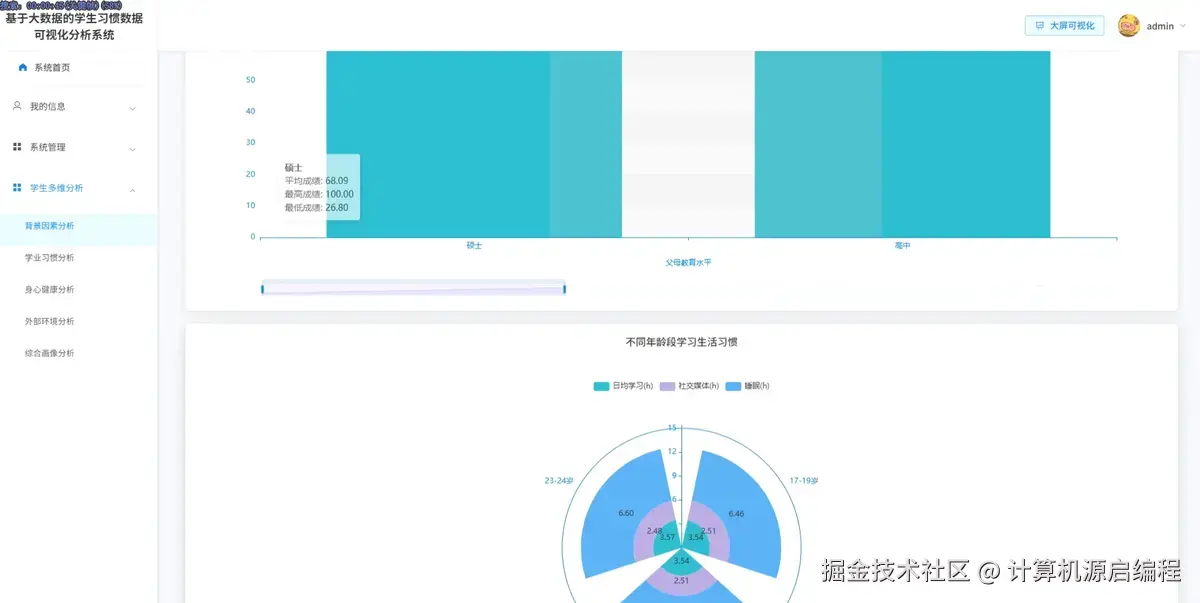Click the right handle of the data zoom slider
1200x603 pixels.
point(565,289)
